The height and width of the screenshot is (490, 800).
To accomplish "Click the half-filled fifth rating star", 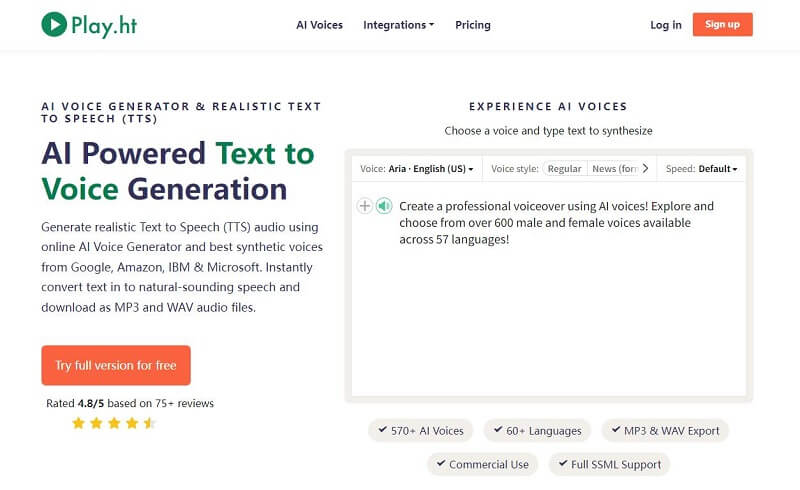I will 149,423.
